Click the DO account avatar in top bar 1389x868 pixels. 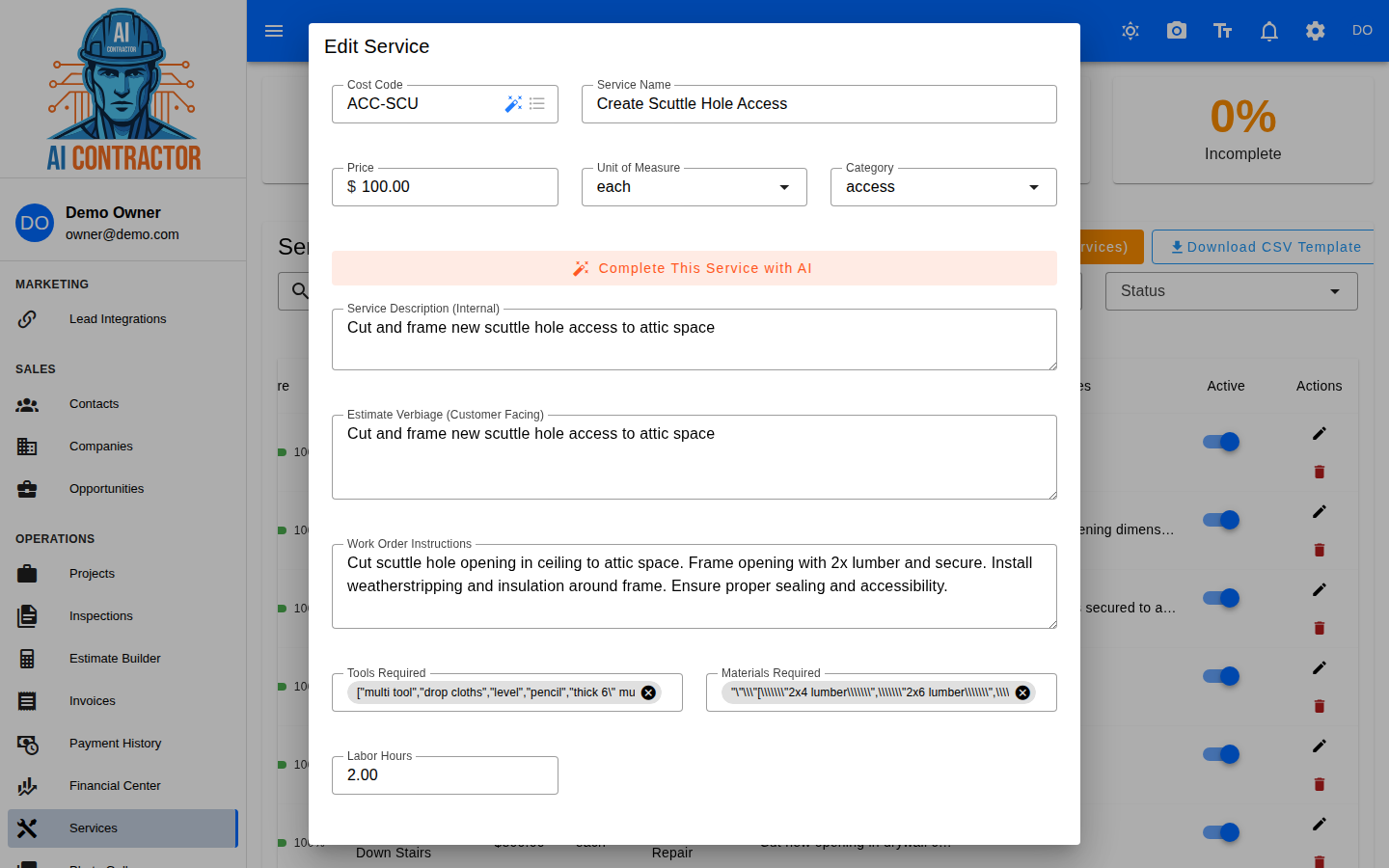click(x=1362, y=31)
